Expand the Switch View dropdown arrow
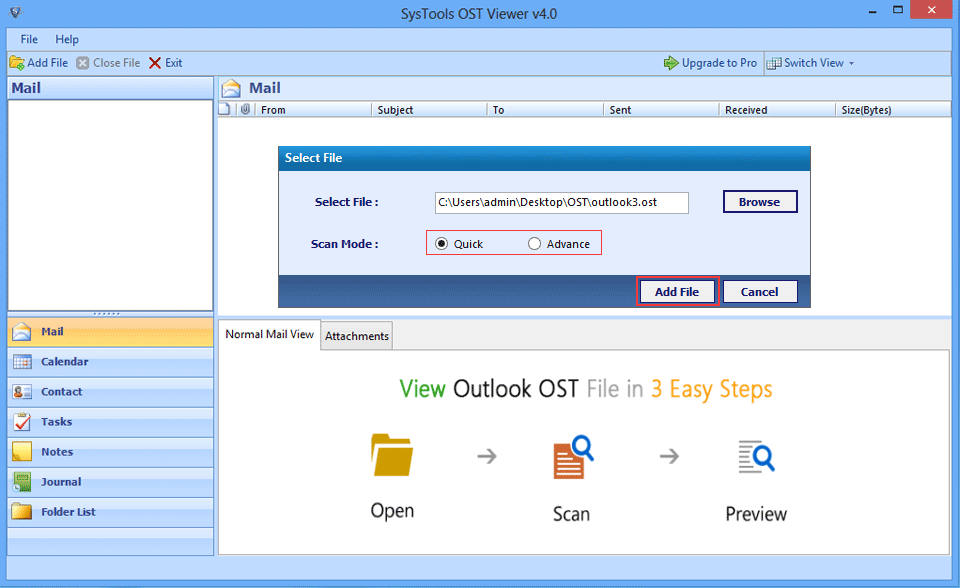This screenshot has width=960, height=588. [x=851, y=64]
